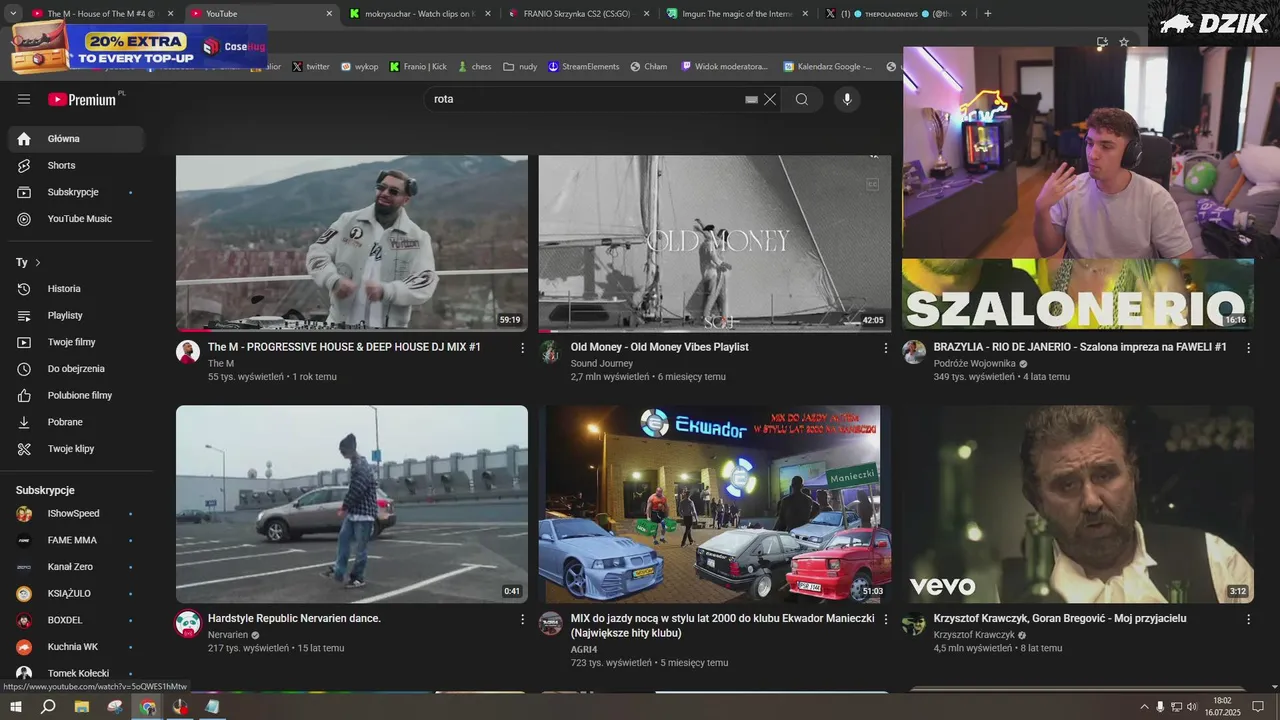Open Playlisty in sidebar
1280x720 pixels.
(76, 315)
